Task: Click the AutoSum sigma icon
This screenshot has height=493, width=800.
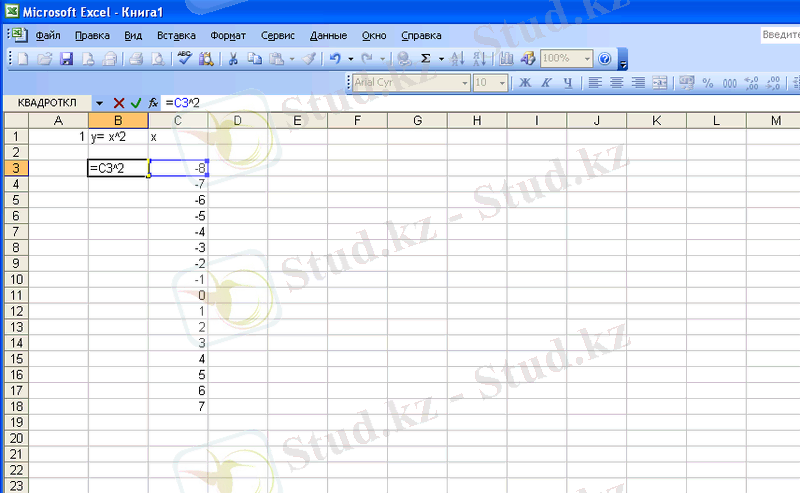Action: point(425,59)
